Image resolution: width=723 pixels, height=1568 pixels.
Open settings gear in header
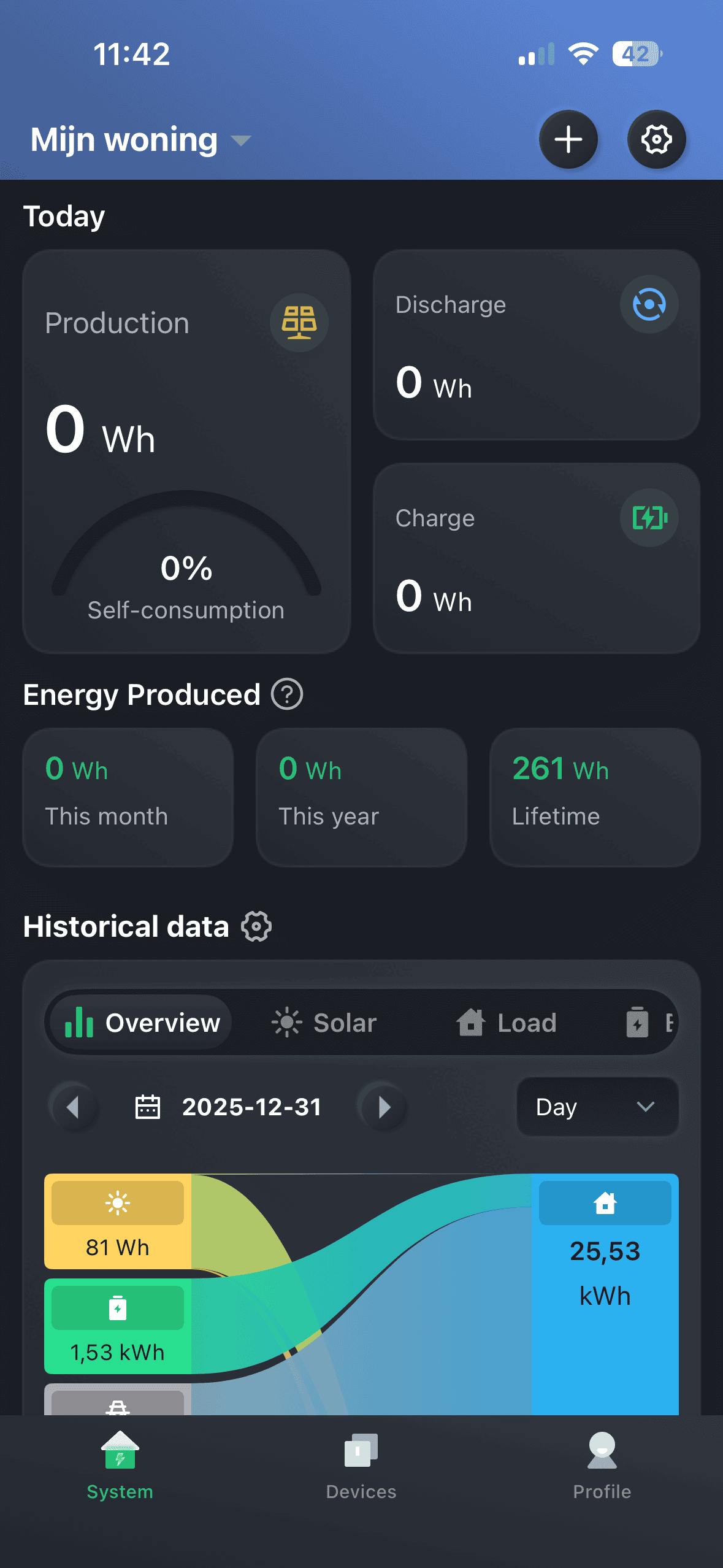pyautogui.click(x=656, y=139)
